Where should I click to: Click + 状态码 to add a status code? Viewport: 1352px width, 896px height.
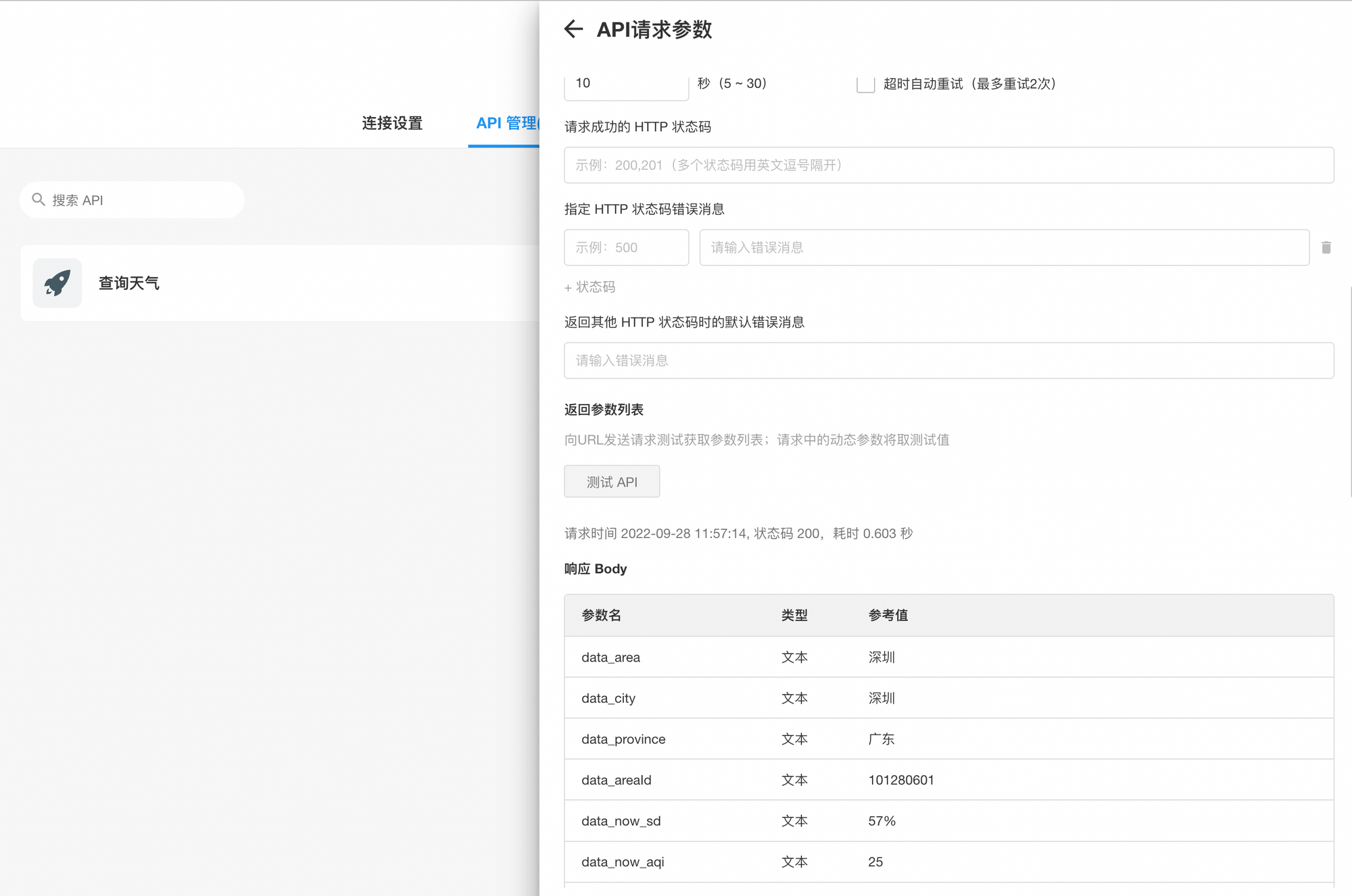click(589, 287)
